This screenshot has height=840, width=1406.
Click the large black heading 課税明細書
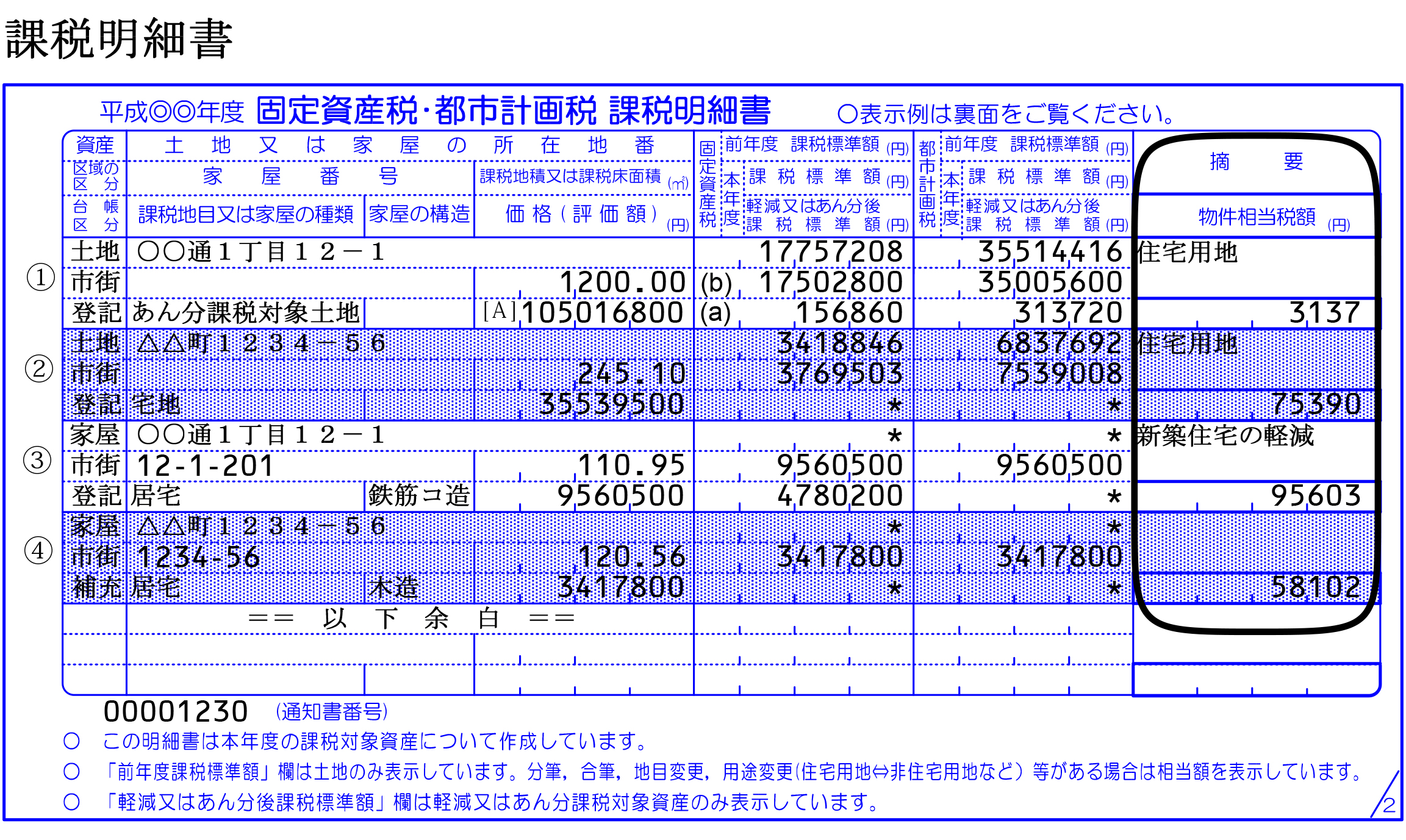119,39
